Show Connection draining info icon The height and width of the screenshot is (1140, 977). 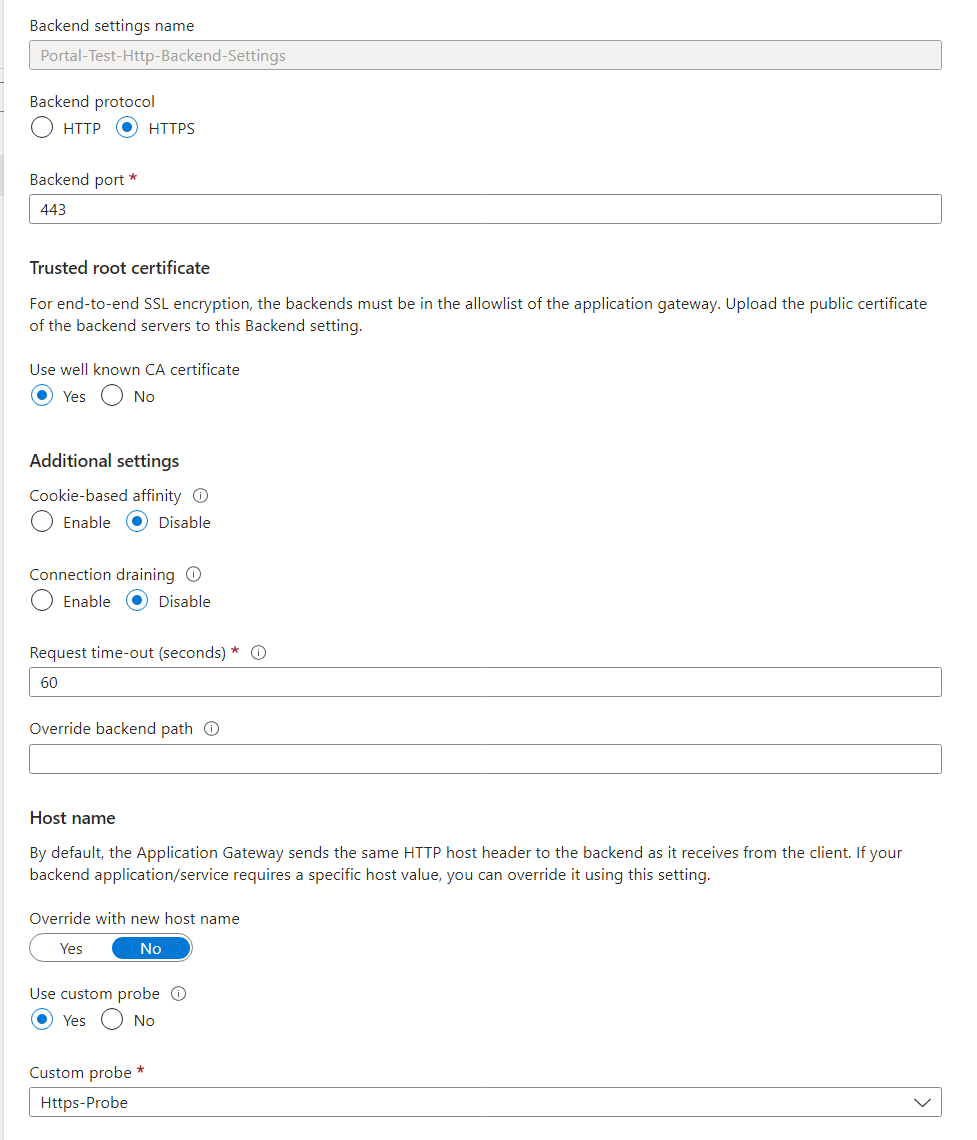193,574
